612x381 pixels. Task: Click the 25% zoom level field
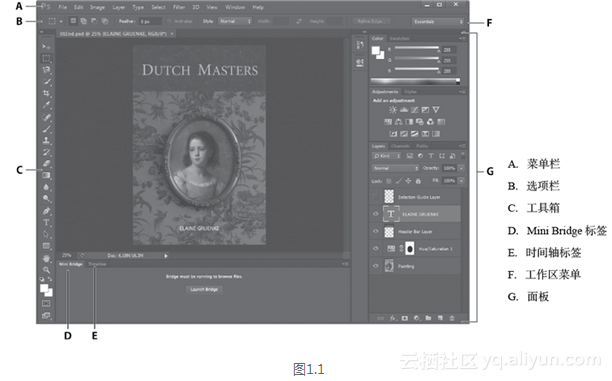[x=67, y=256]
